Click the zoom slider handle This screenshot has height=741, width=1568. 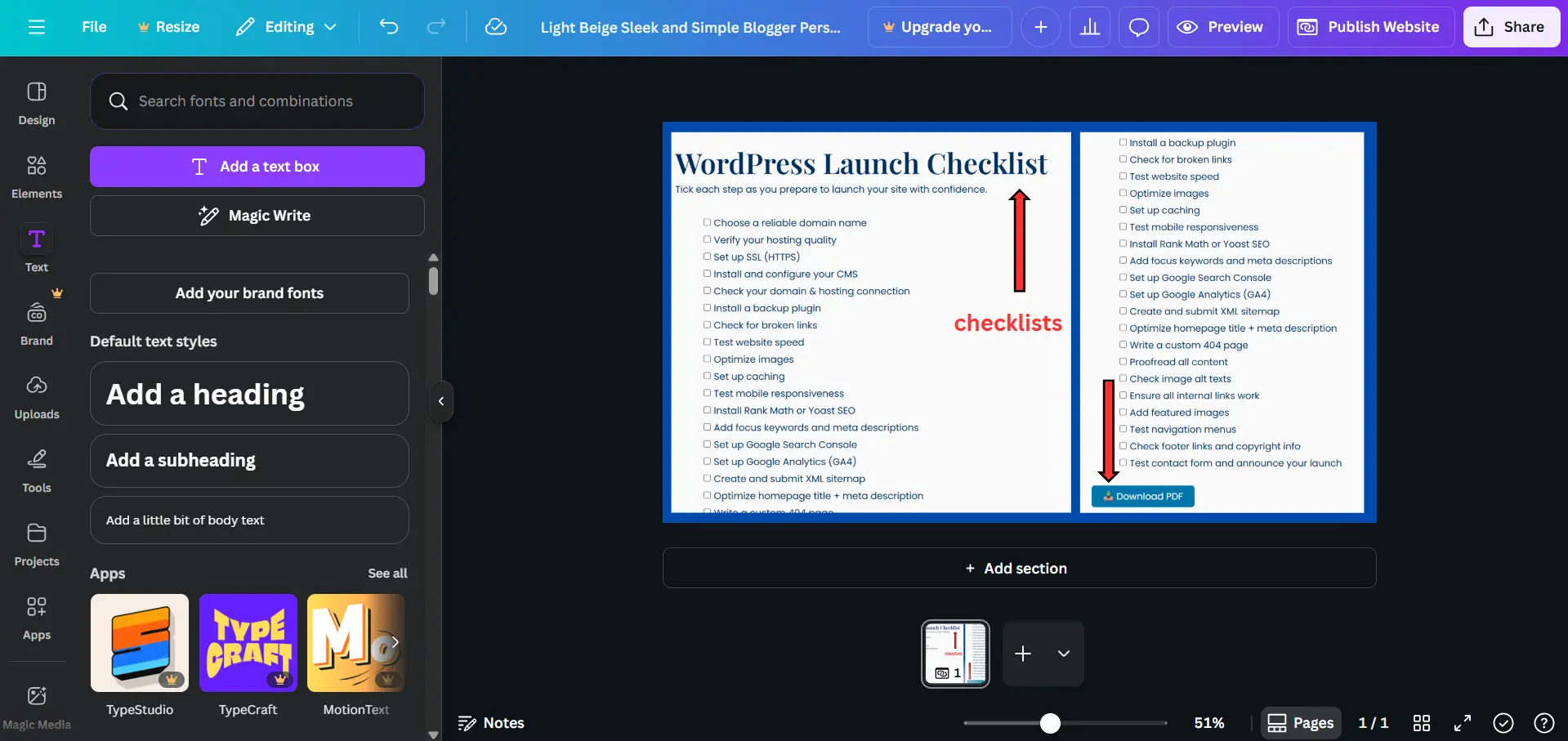[x=1050, y=723]
